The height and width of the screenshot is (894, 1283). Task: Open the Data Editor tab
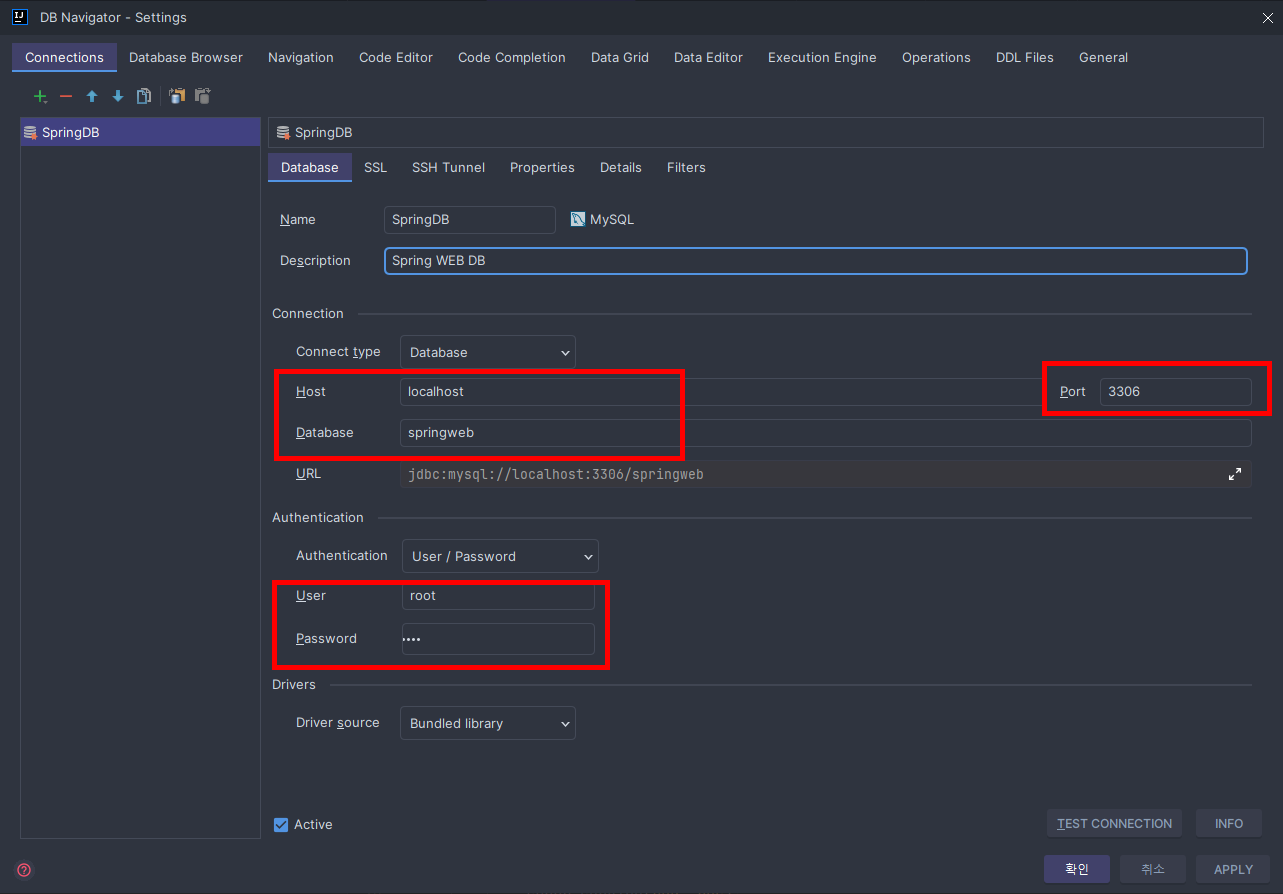[708, 57]
